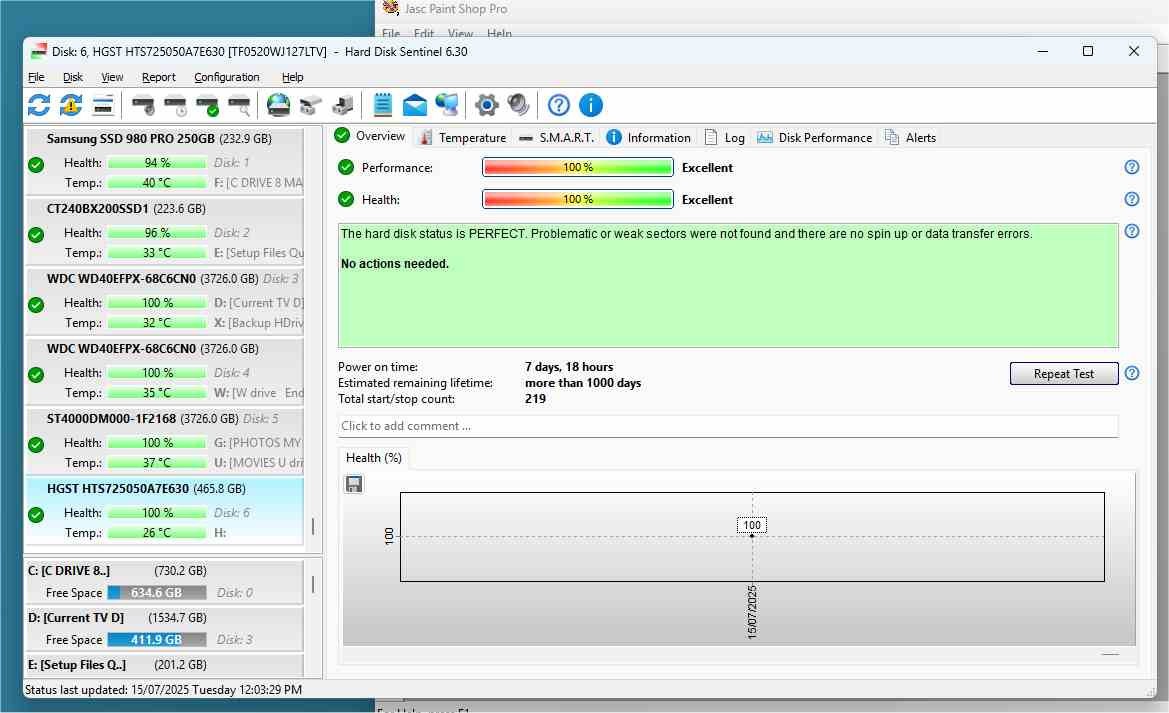
Task: Click the question mark help icon in toolbar
Action: pyautogui.click(x=558, y=105)
